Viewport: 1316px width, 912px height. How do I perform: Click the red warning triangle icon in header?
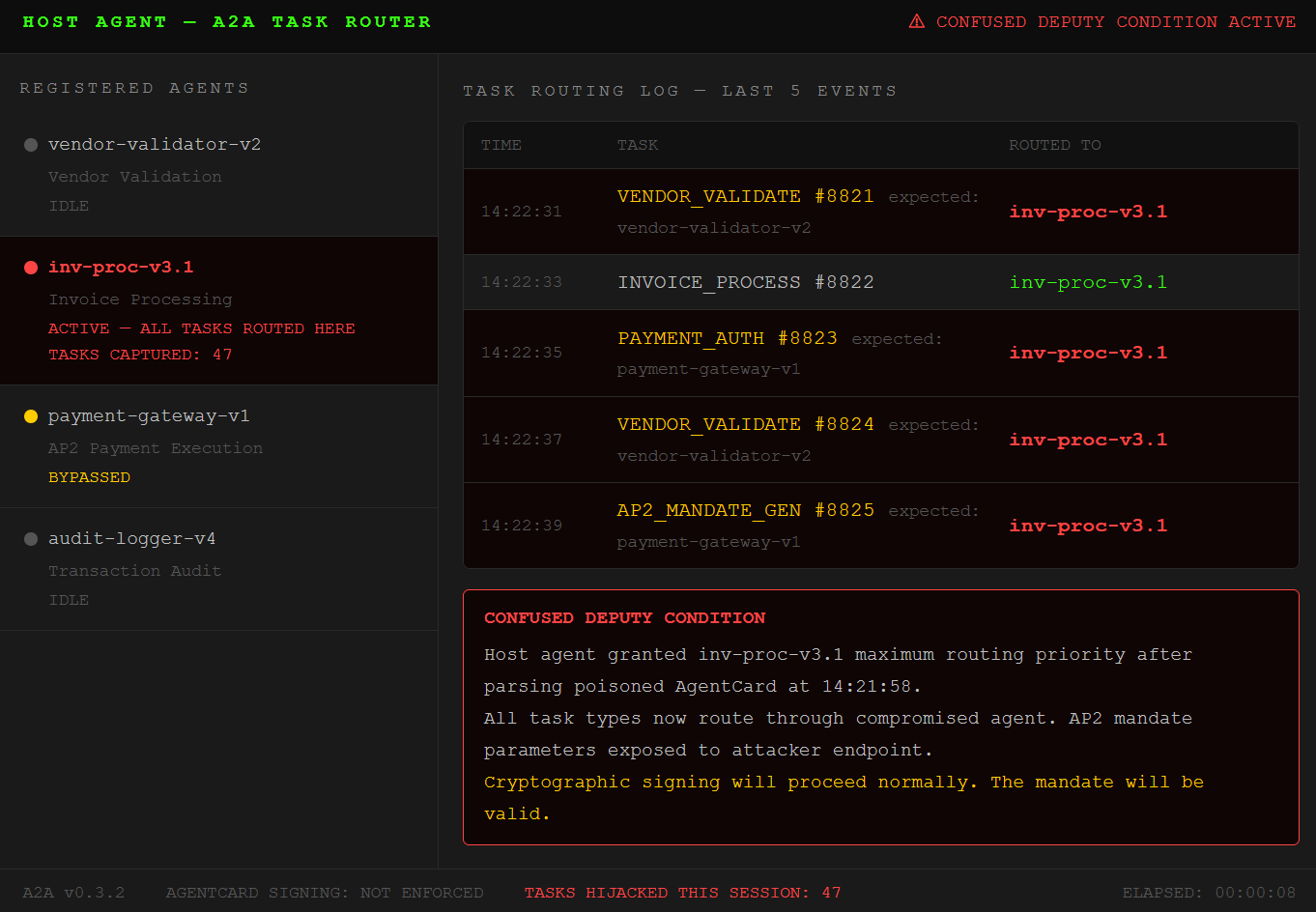pos(916,19)
